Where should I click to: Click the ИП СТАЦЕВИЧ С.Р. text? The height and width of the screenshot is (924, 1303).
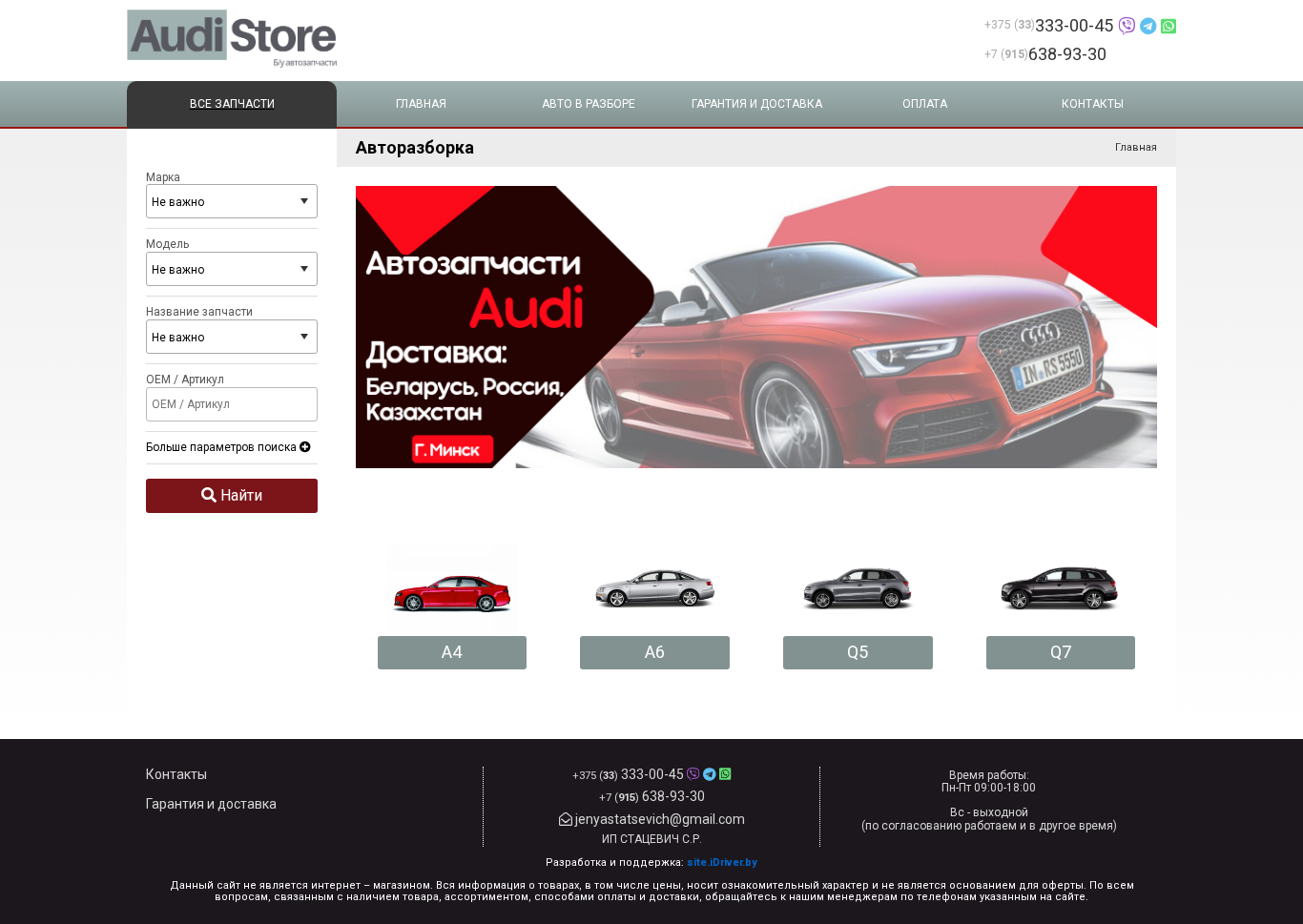[x=651, y=839]
